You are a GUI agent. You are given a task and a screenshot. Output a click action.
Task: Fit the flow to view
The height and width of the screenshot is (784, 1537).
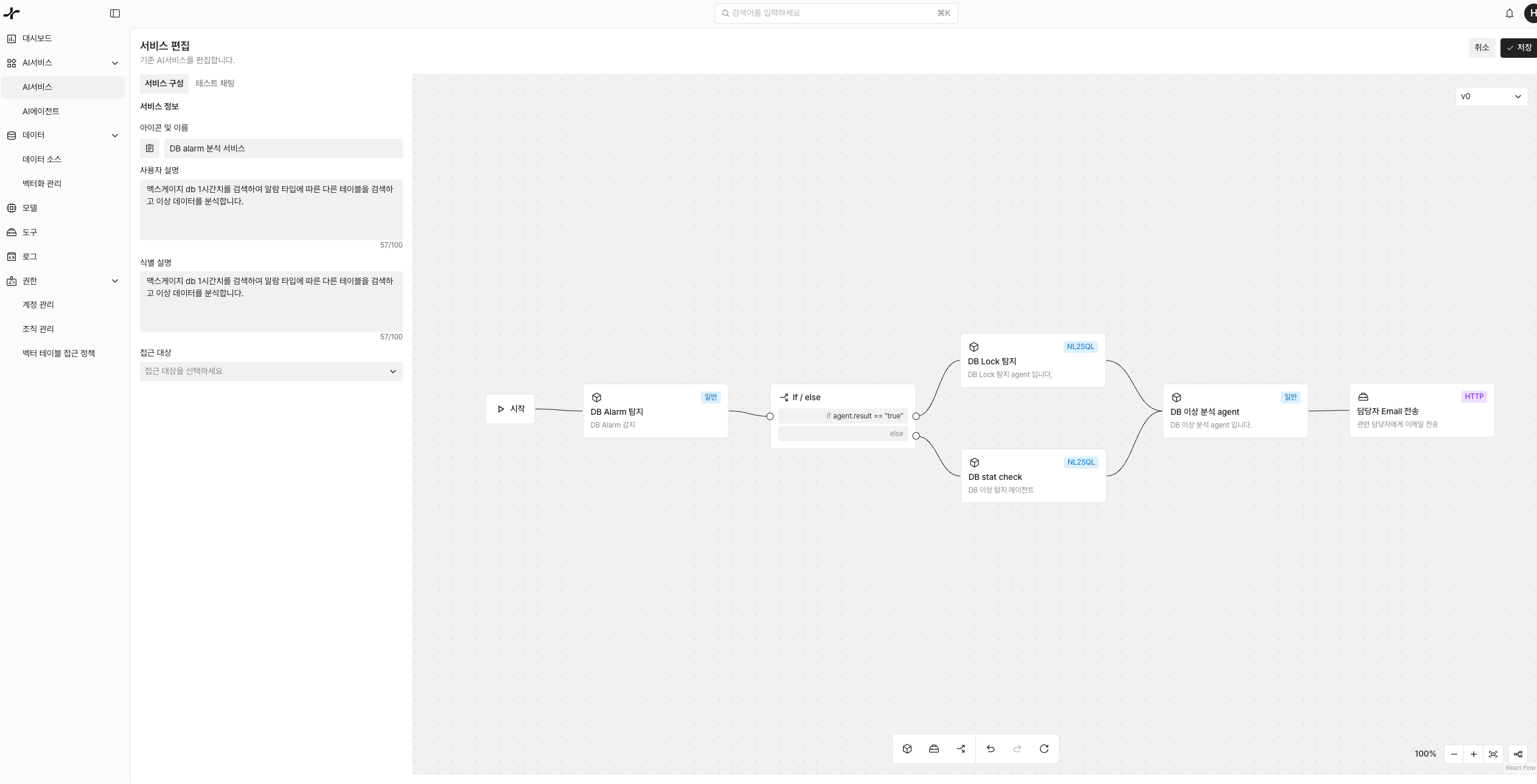[1493, 754]
